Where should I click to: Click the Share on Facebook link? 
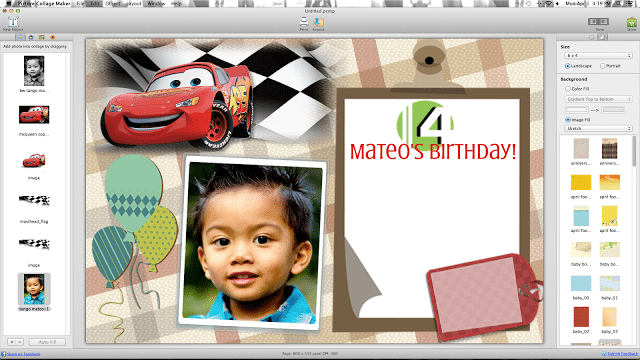click(x=23, y=354)
